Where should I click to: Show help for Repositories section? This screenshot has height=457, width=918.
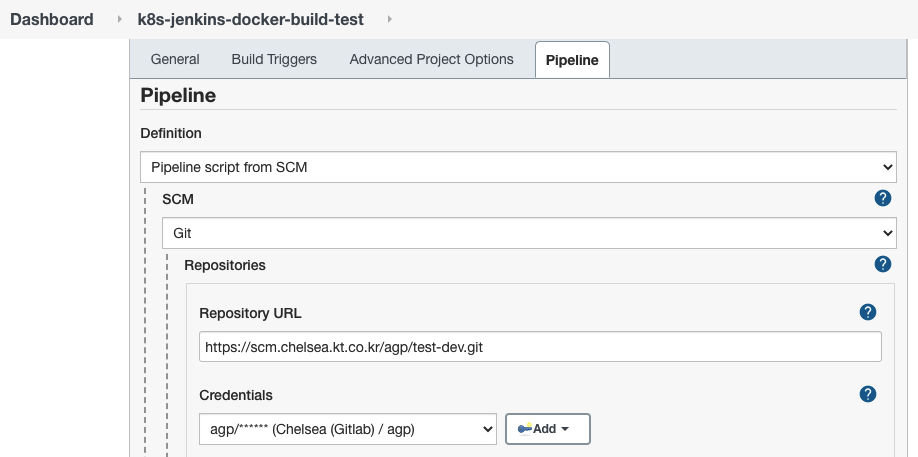(x=882, y=265)
